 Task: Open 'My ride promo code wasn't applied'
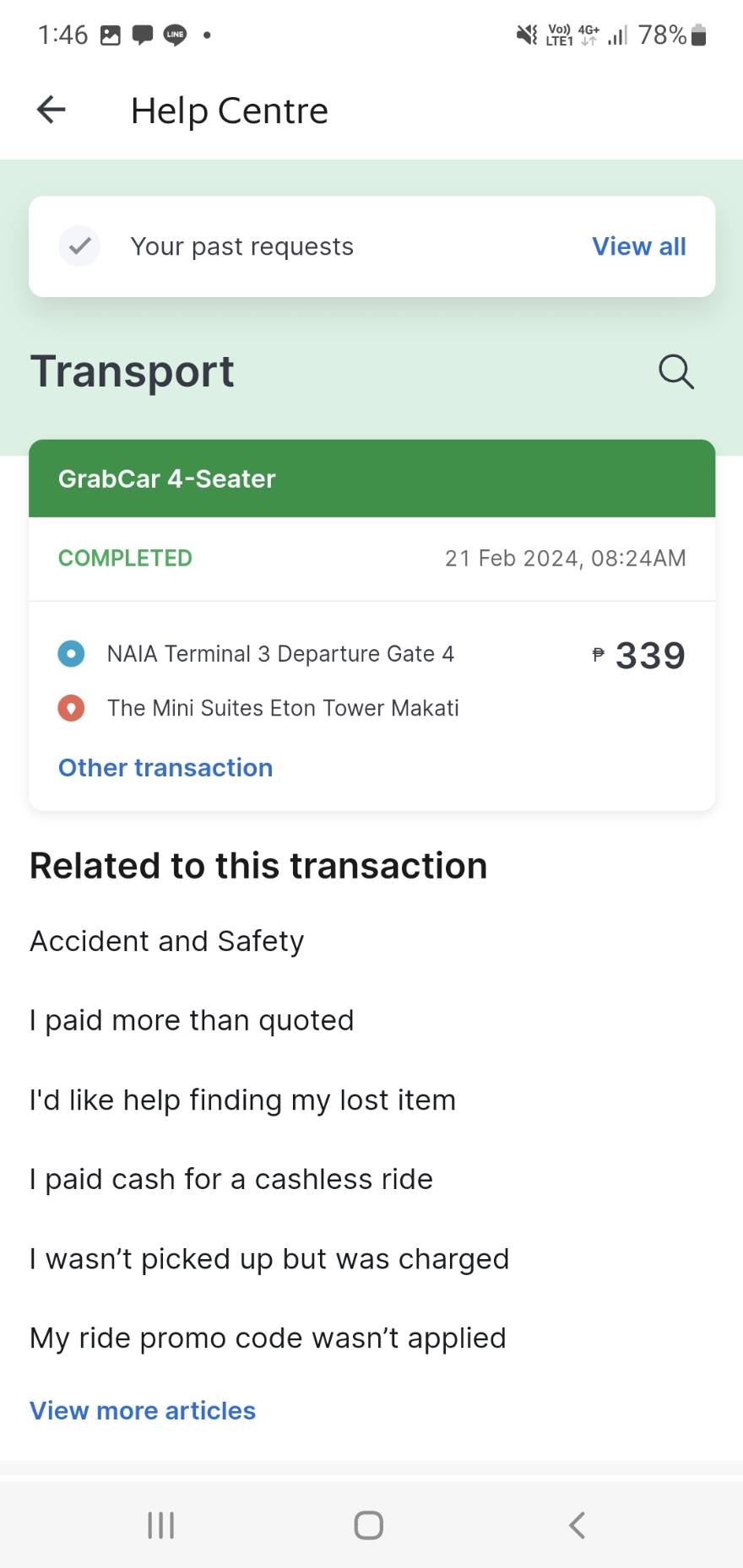[x=268, y=1338]
